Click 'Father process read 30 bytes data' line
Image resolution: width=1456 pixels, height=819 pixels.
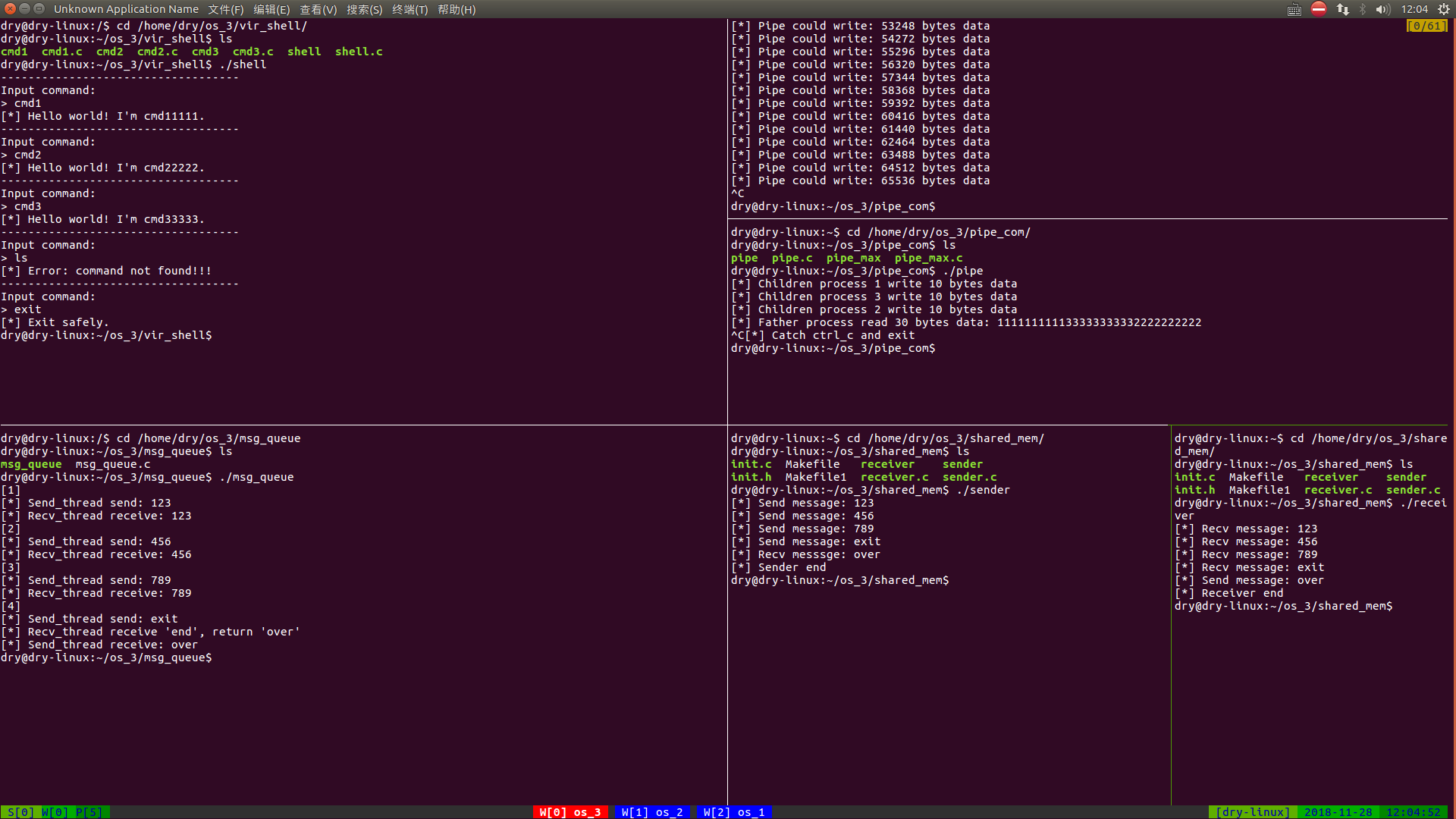coord(966,322)
